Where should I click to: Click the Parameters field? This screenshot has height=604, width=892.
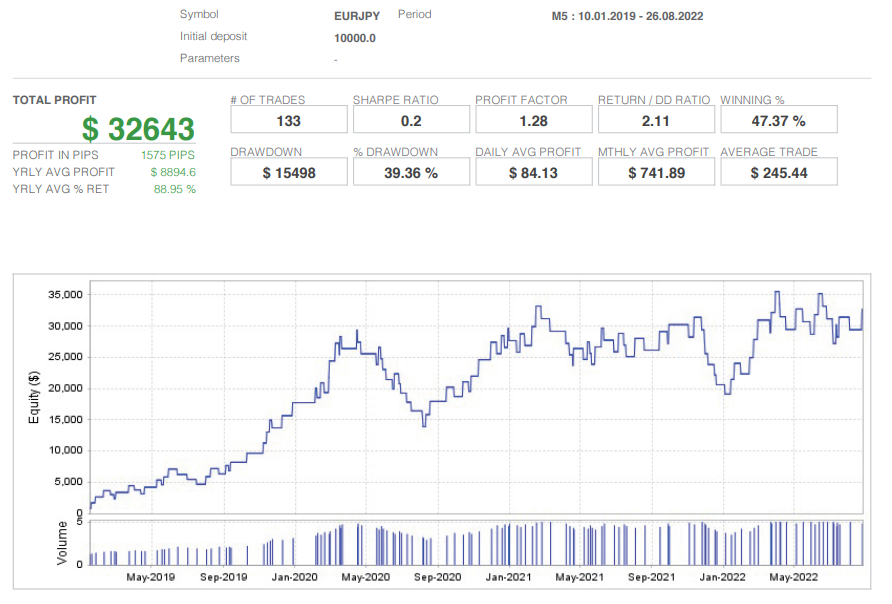(335, 58)
